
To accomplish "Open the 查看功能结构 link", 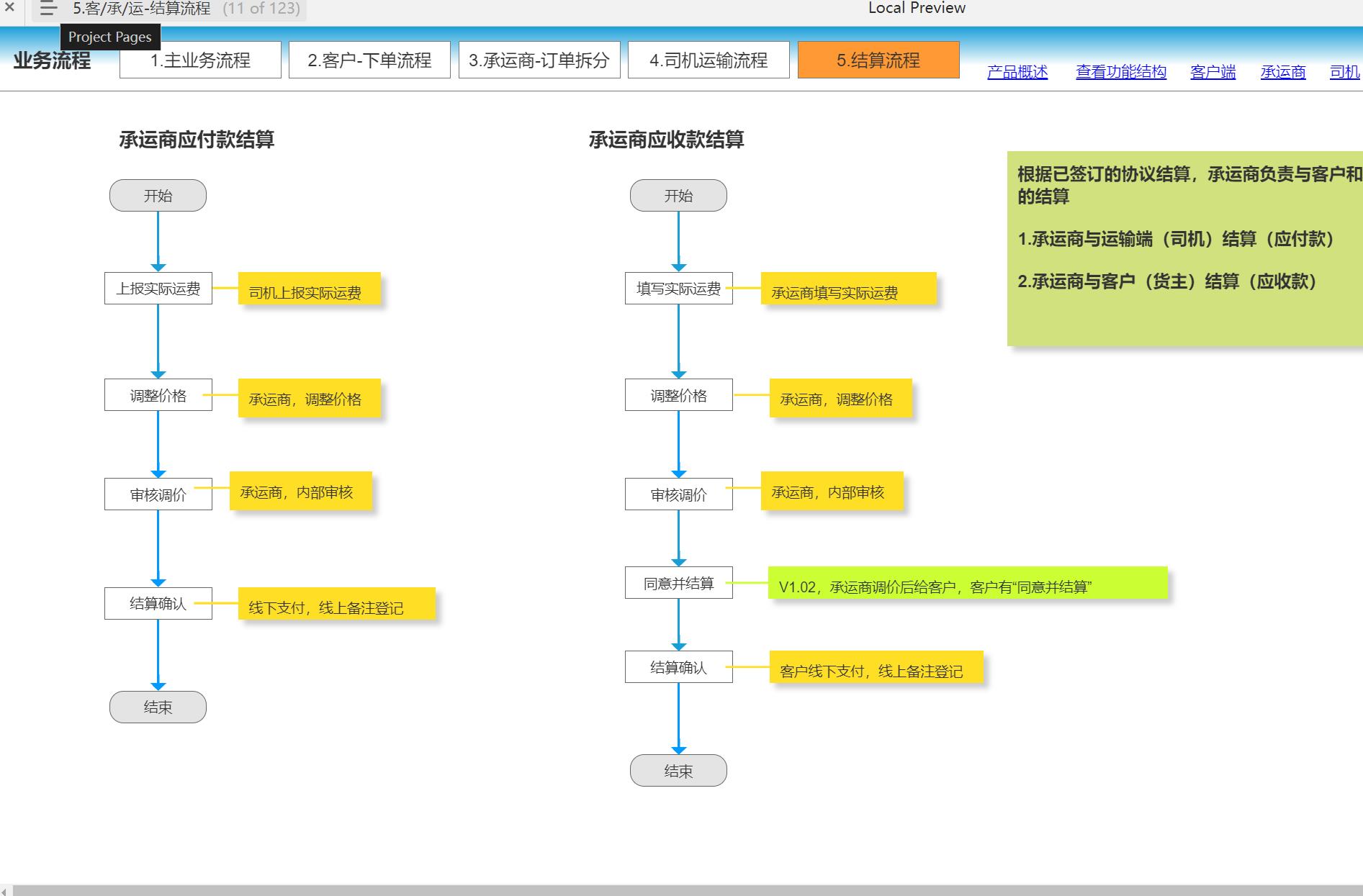I will tap(1121, 72).
